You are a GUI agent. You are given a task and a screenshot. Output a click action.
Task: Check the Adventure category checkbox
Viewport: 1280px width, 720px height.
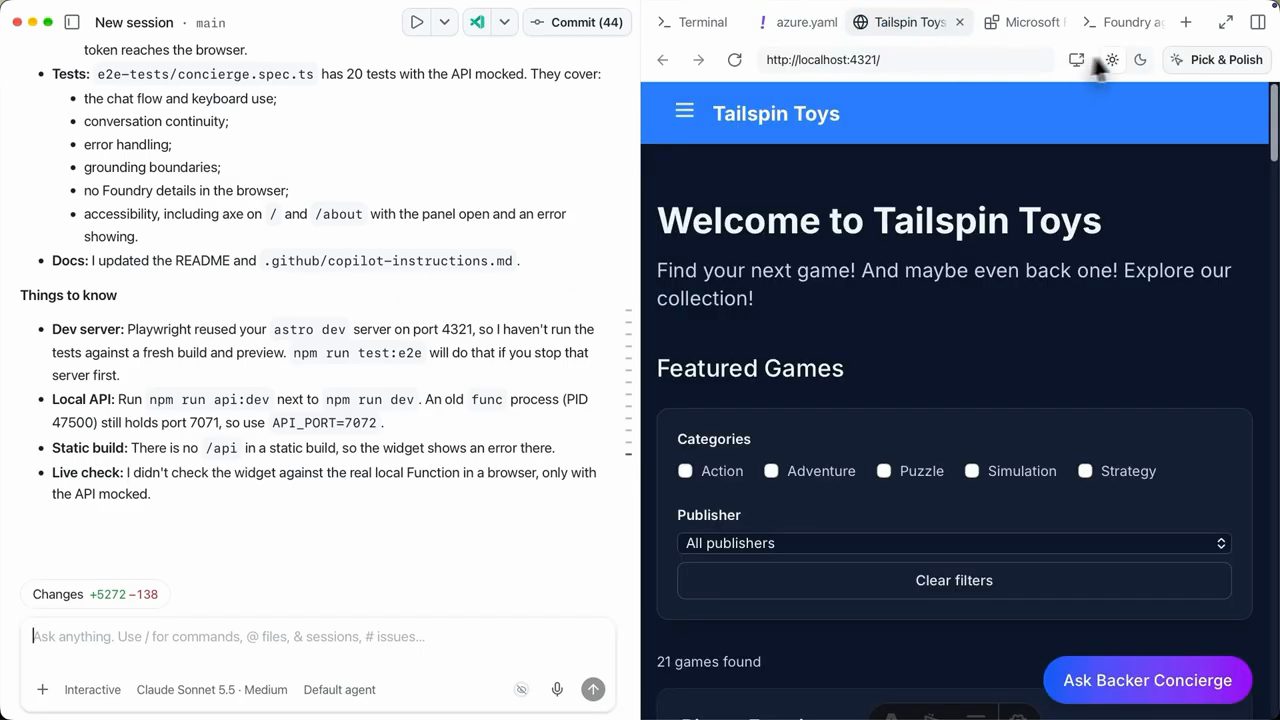[x=771, y=471]
